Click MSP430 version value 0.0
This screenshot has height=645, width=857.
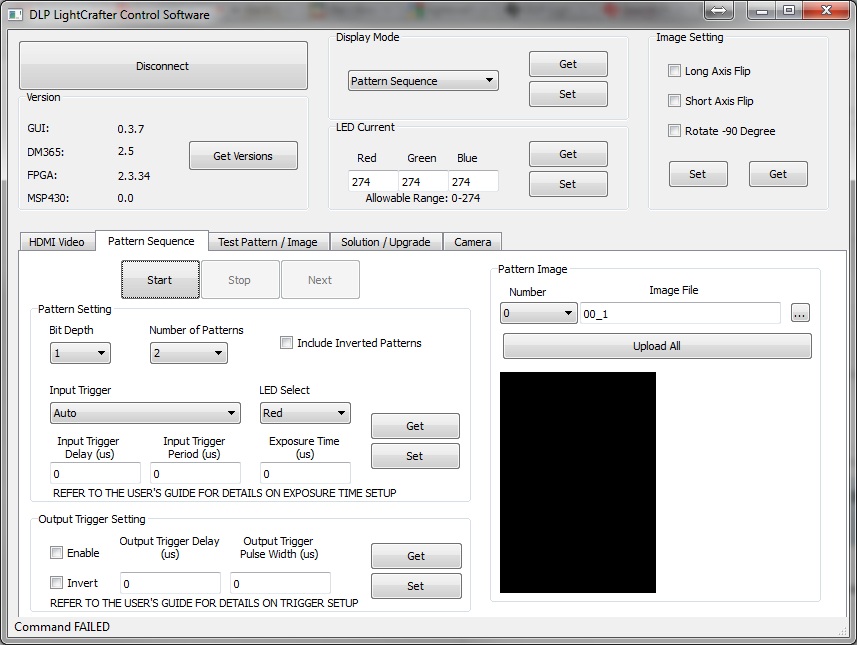point(125,198)
